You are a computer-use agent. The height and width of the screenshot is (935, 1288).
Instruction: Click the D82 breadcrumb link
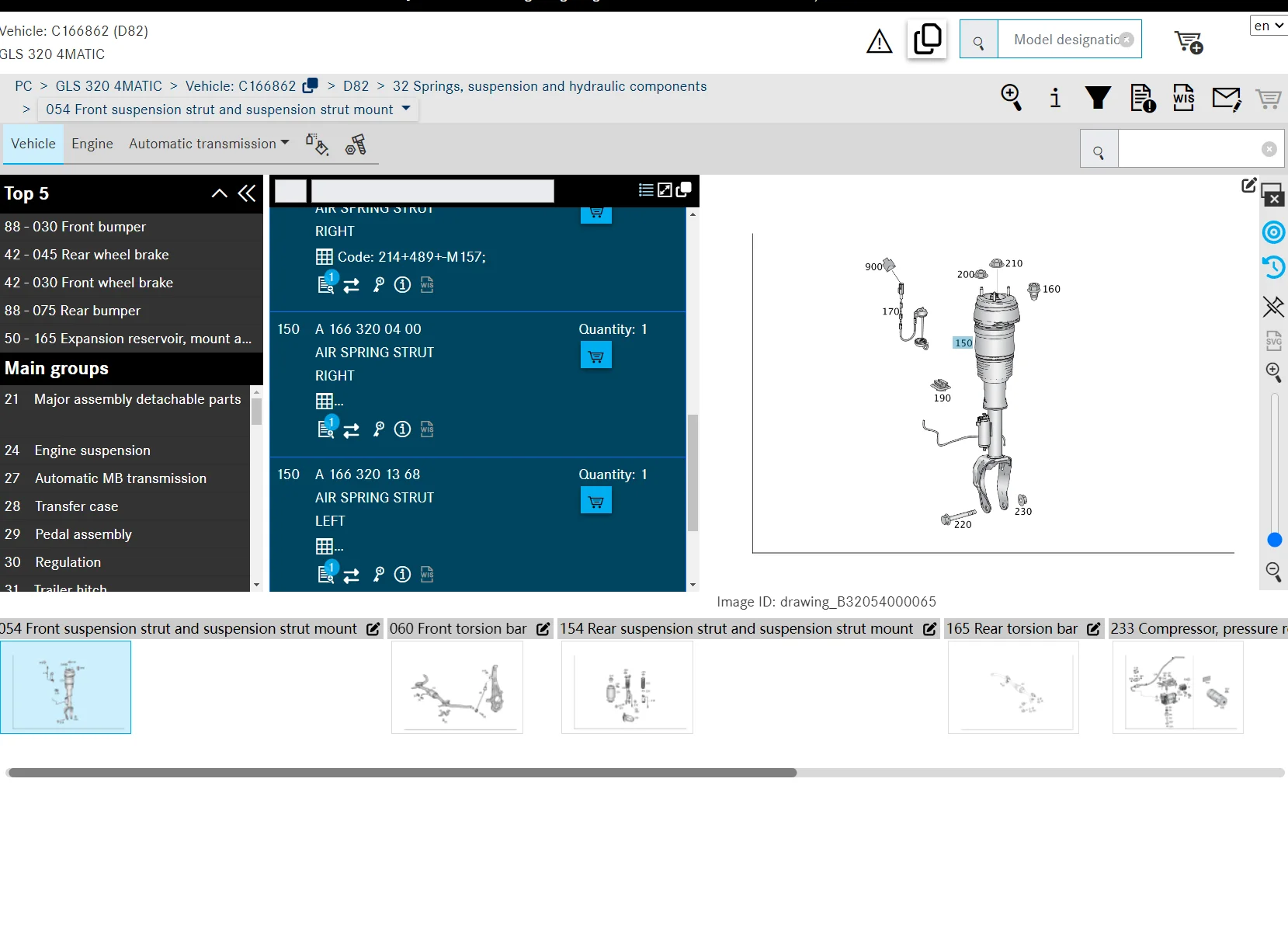pyautogui.click(x=356, y=86)
